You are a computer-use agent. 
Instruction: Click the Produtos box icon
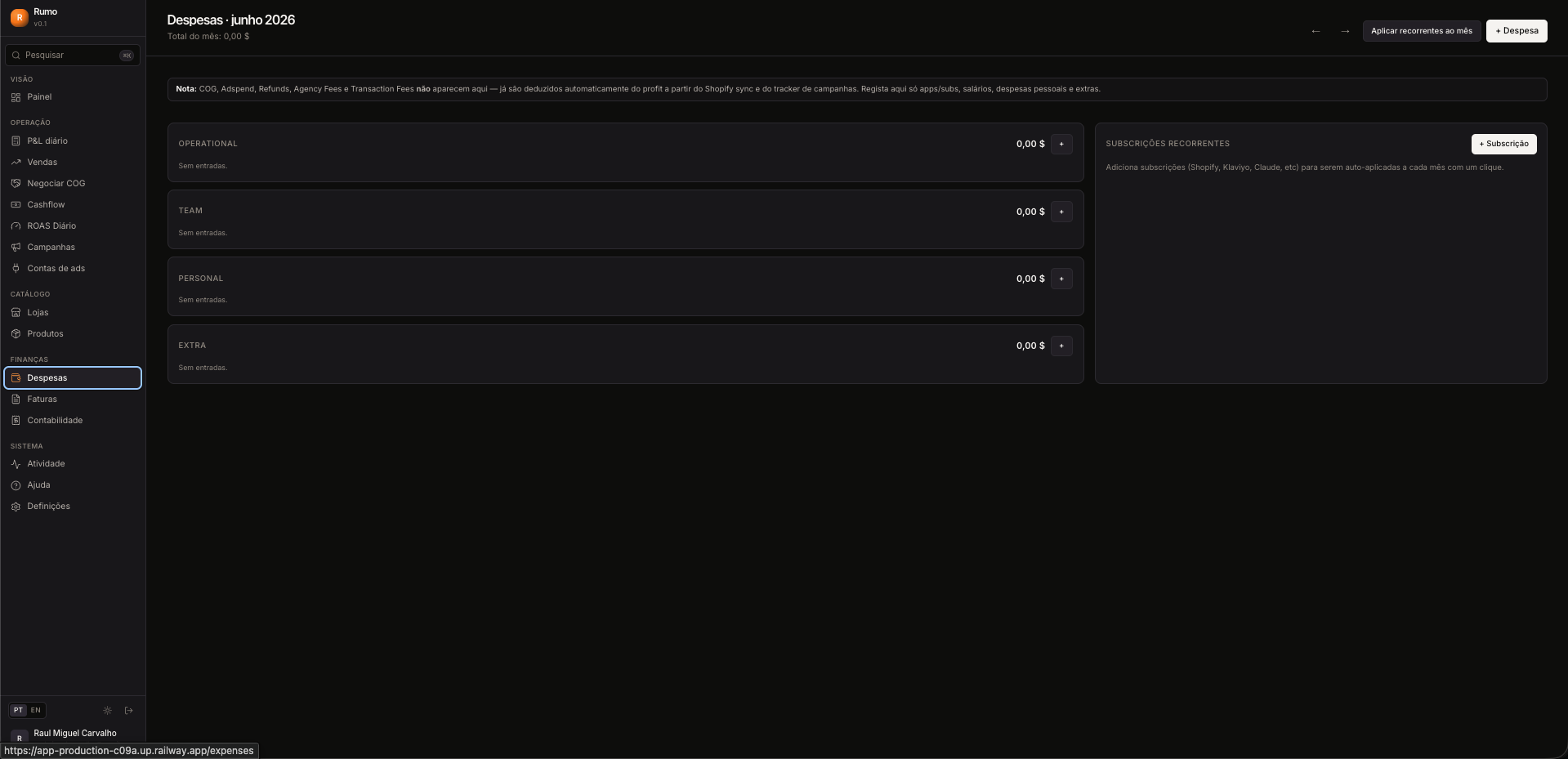click(16, 334)
